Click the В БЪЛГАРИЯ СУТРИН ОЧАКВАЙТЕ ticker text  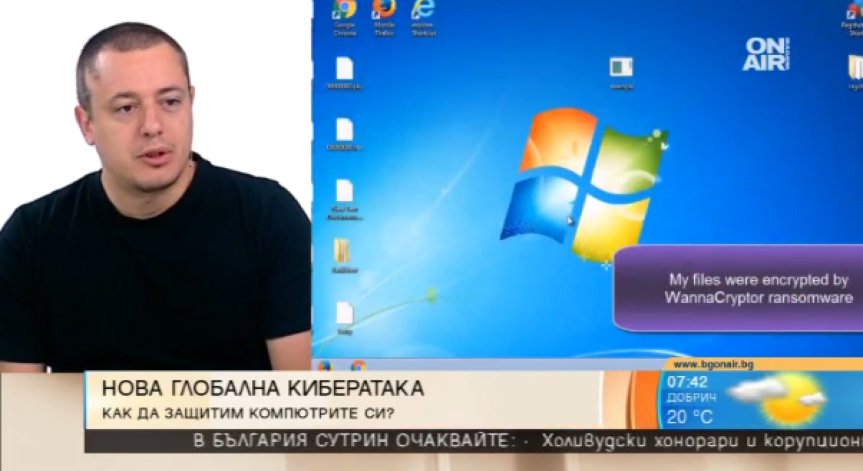point(353,441)
